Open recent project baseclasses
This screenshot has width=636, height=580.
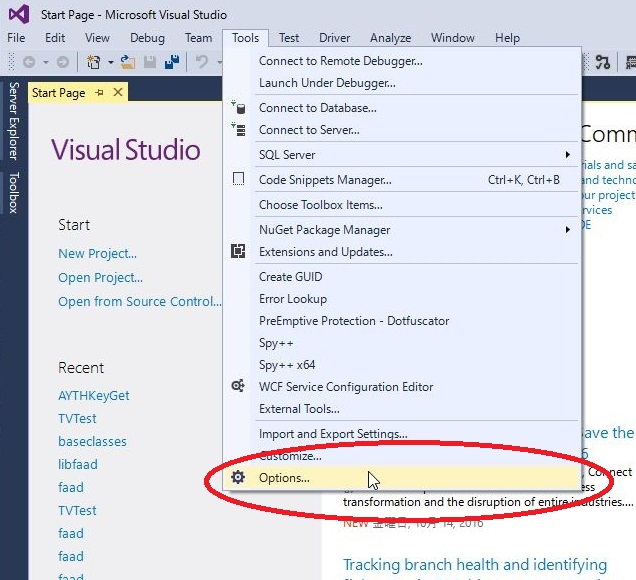(92, 441)
